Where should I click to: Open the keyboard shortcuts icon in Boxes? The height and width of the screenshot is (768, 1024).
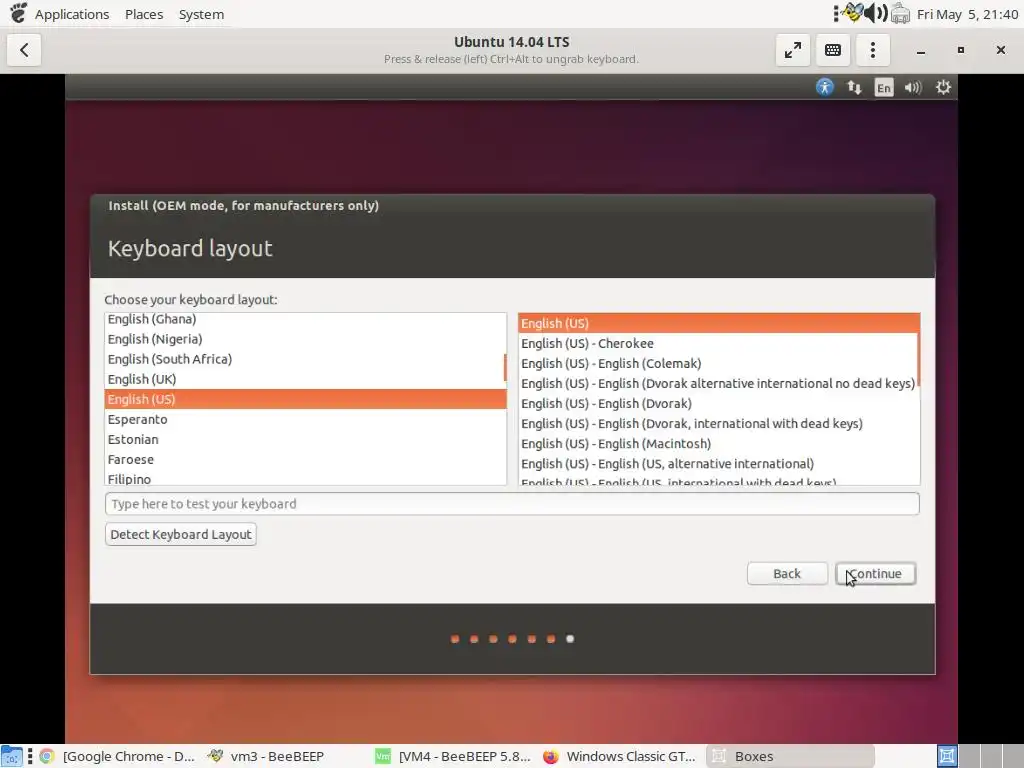833,50
